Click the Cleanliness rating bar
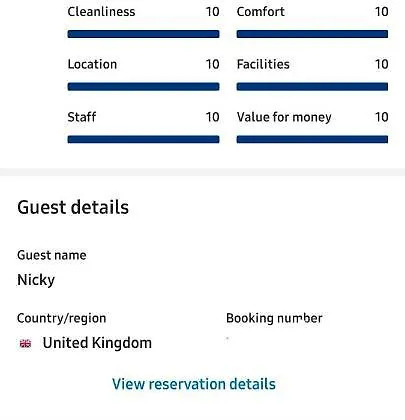Viewport: 405px width, 420px height. (143, 34)
